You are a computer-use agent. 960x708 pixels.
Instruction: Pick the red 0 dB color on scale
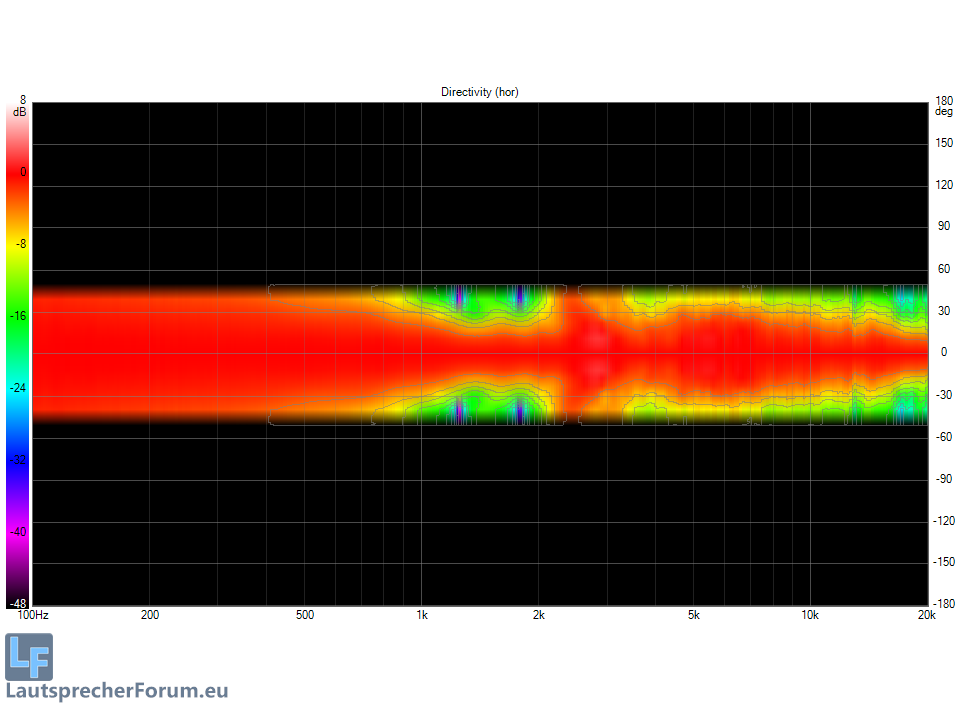pos(19,172)
